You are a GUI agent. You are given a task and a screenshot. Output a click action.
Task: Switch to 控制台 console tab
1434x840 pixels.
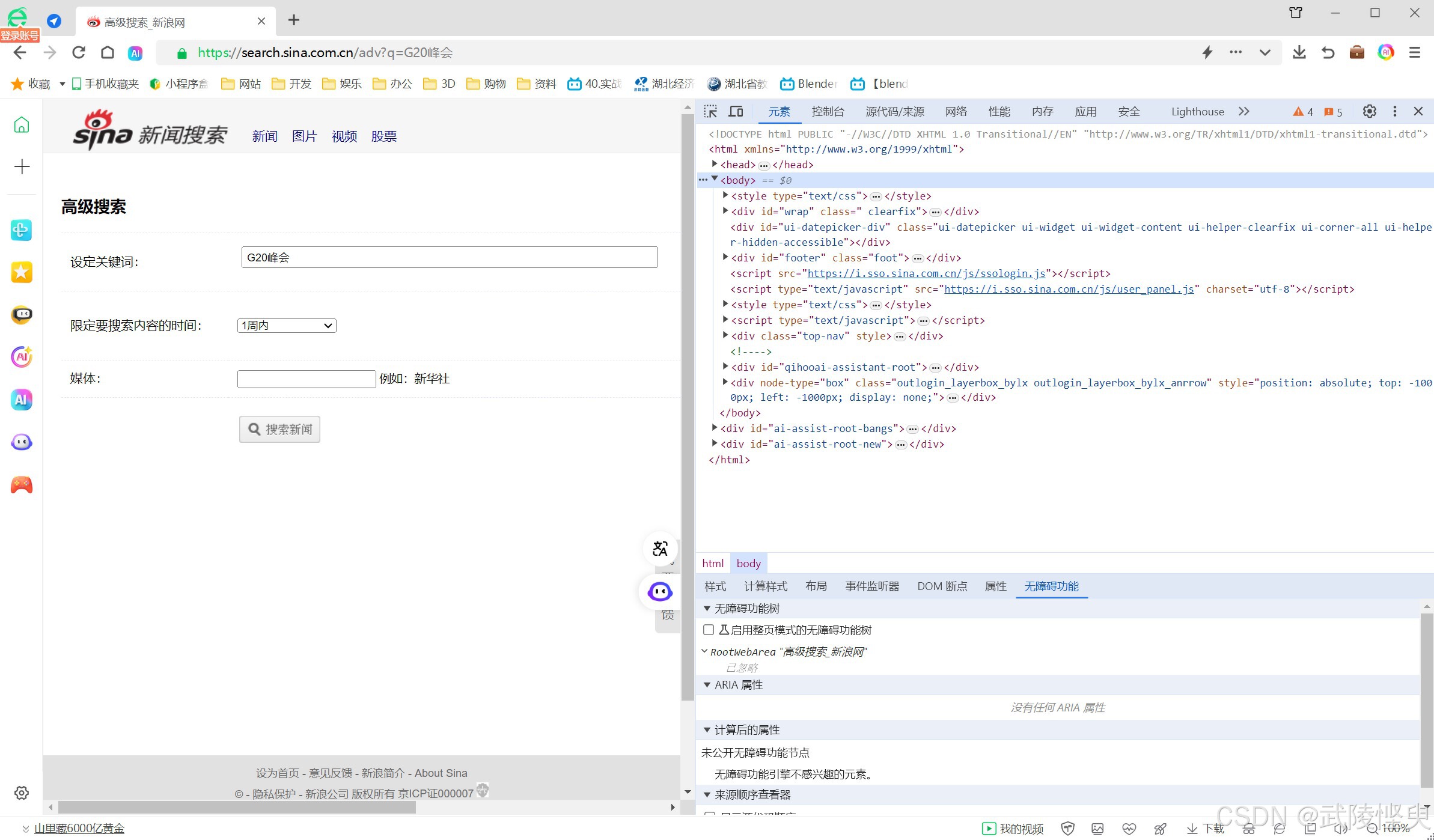point(827,111)
